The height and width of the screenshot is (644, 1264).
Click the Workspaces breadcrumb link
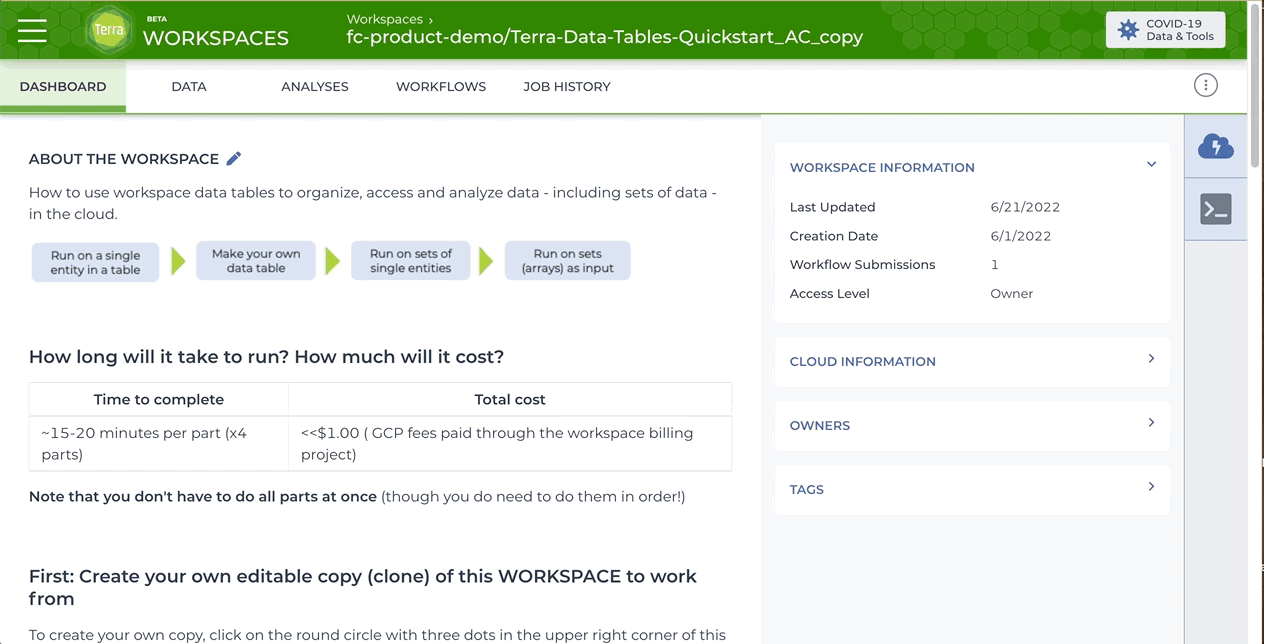385,19
